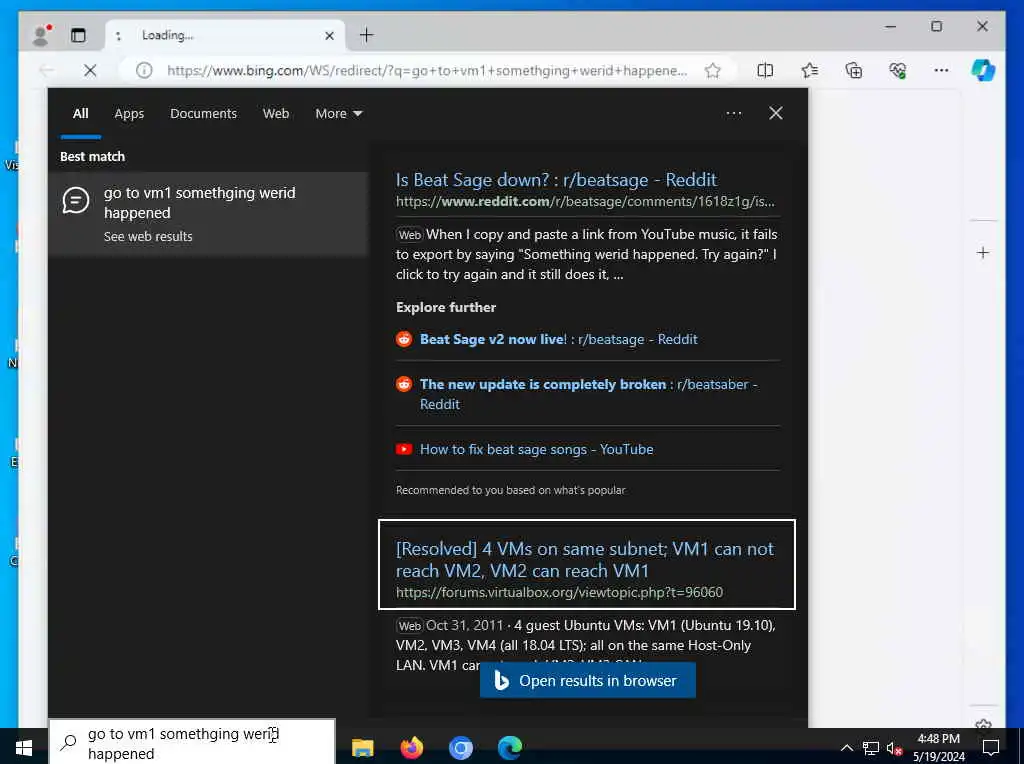The height and width of the screenshot is (764, 1024).
Task: Click the taskbar search box
Action: click(192, 743)
